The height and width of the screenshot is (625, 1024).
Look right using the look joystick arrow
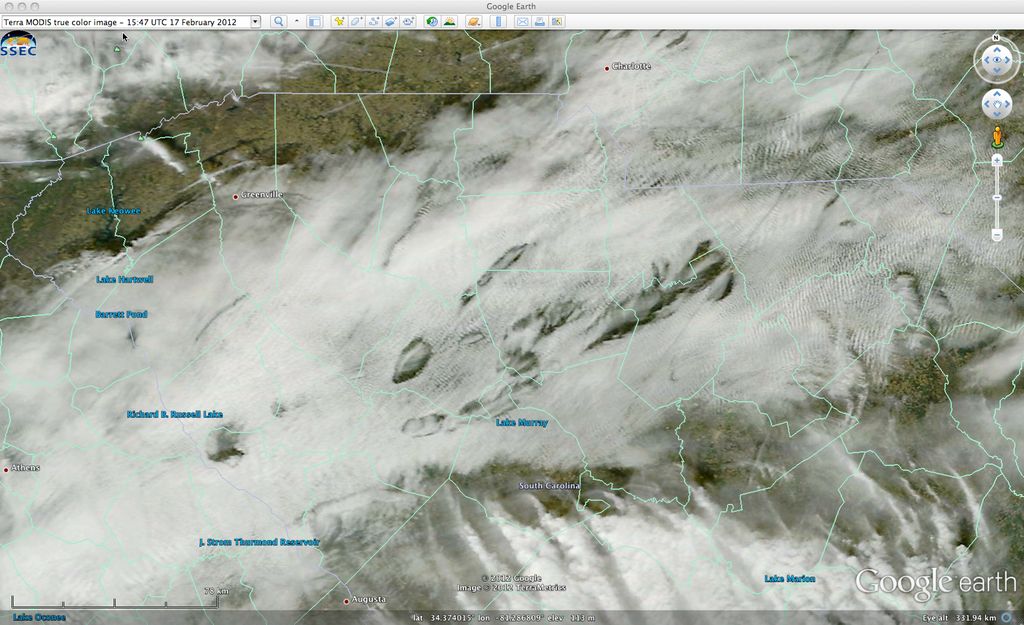tap(1008, 60)
